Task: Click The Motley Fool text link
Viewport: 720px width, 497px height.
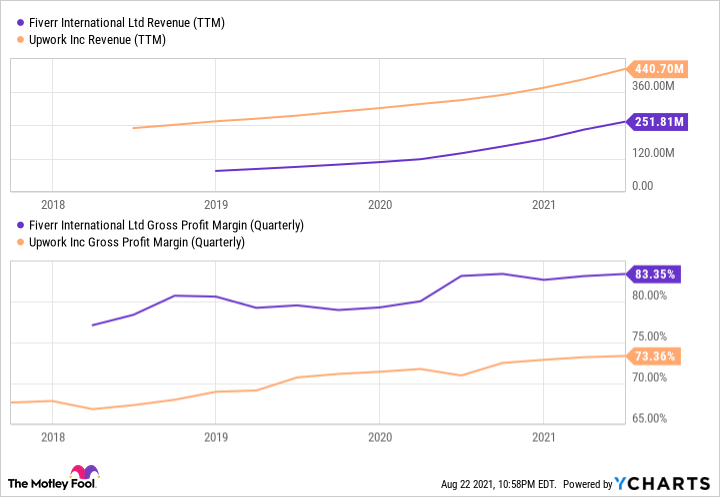Action: (36, 481)
